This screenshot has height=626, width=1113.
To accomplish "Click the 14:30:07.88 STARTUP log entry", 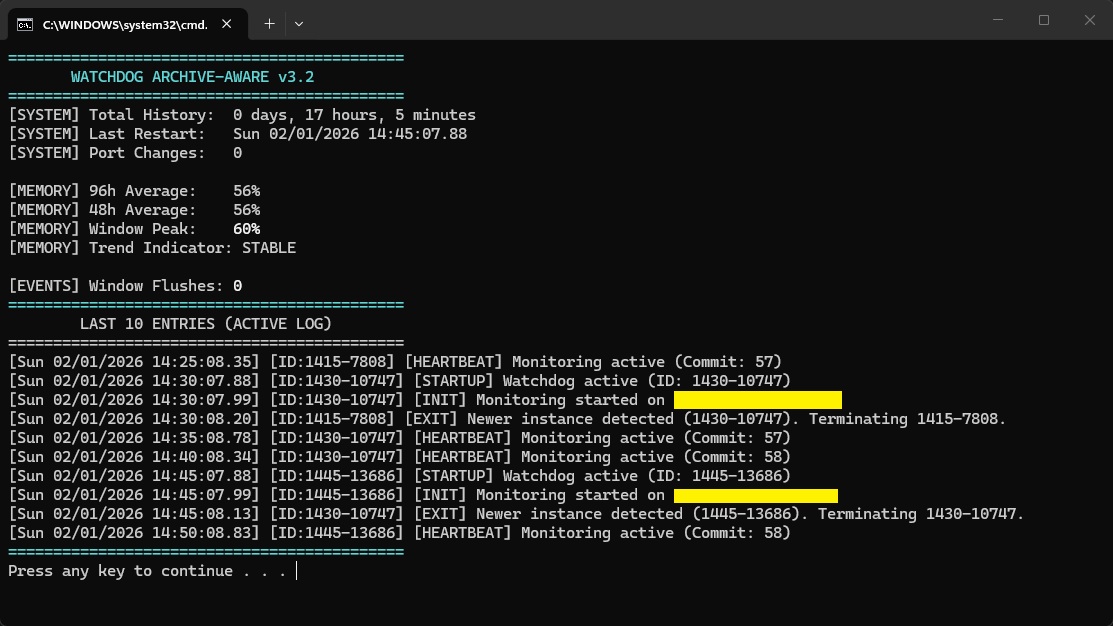I will [400, 381].
